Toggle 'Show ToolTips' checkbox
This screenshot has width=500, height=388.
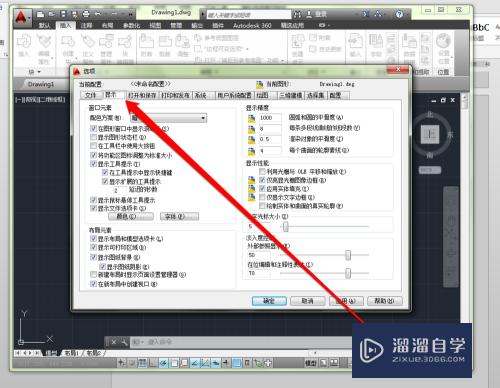click(x=93, y=164)
